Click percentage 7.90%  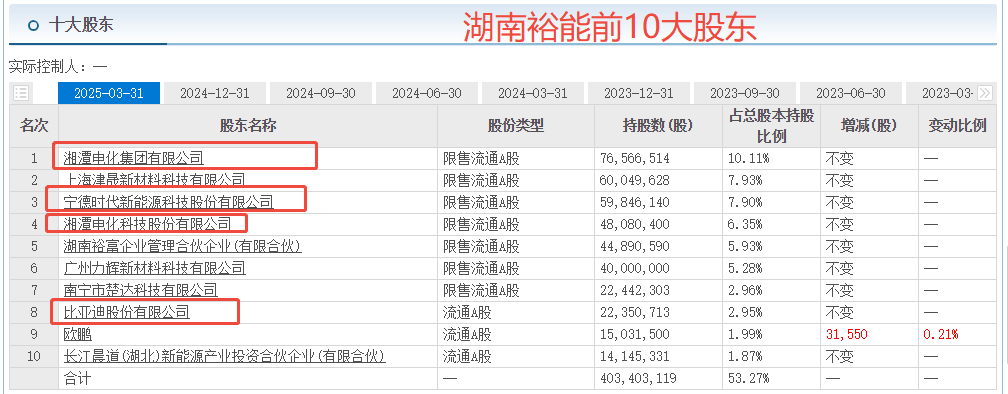coord(745,202)
